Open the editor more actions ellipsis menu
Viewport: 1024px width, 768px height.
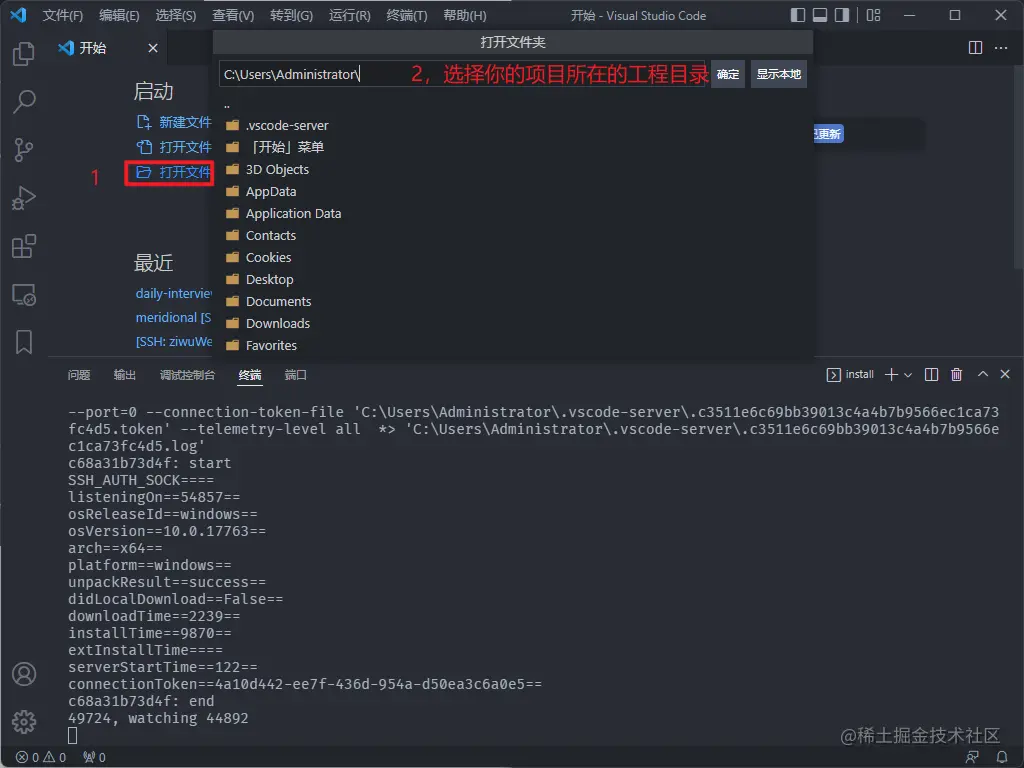coord(1000,48)
